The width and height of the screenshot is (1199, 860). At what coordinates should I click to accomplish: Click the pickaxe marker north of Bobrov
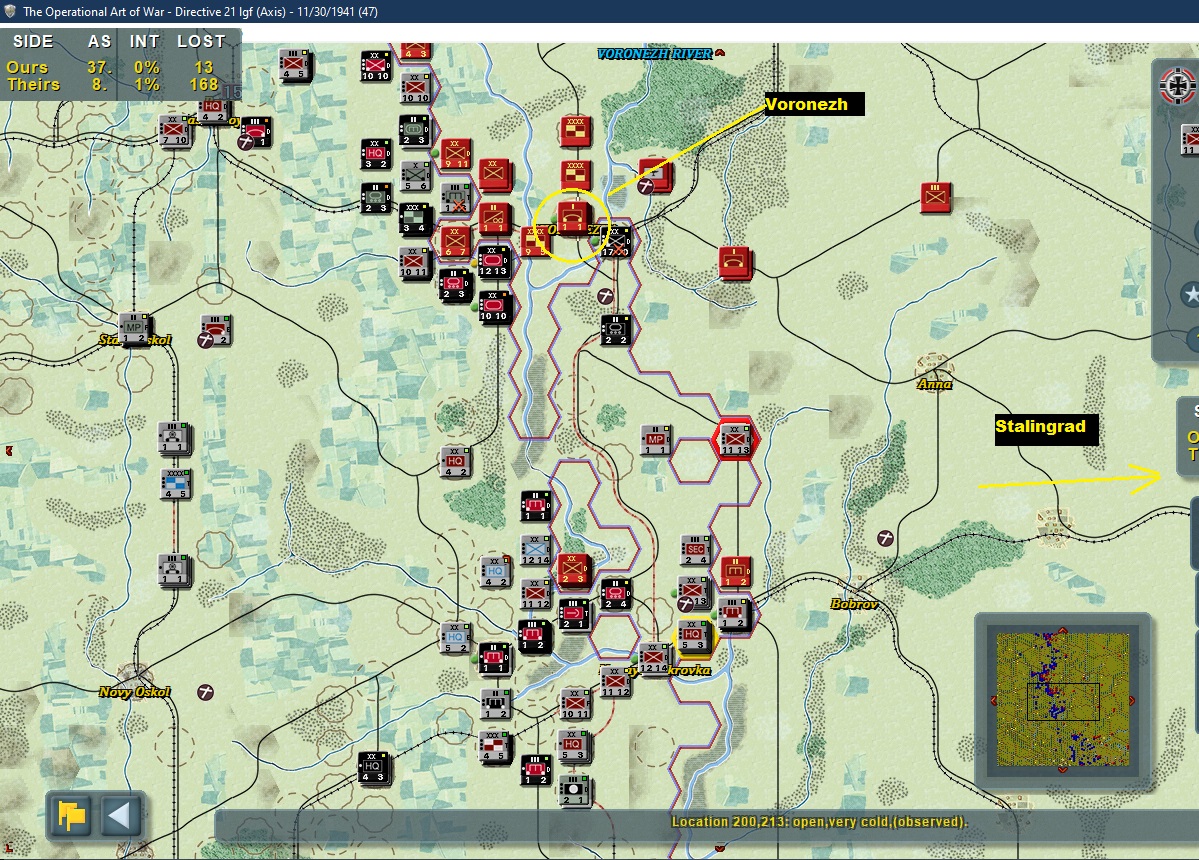point(885,538)
